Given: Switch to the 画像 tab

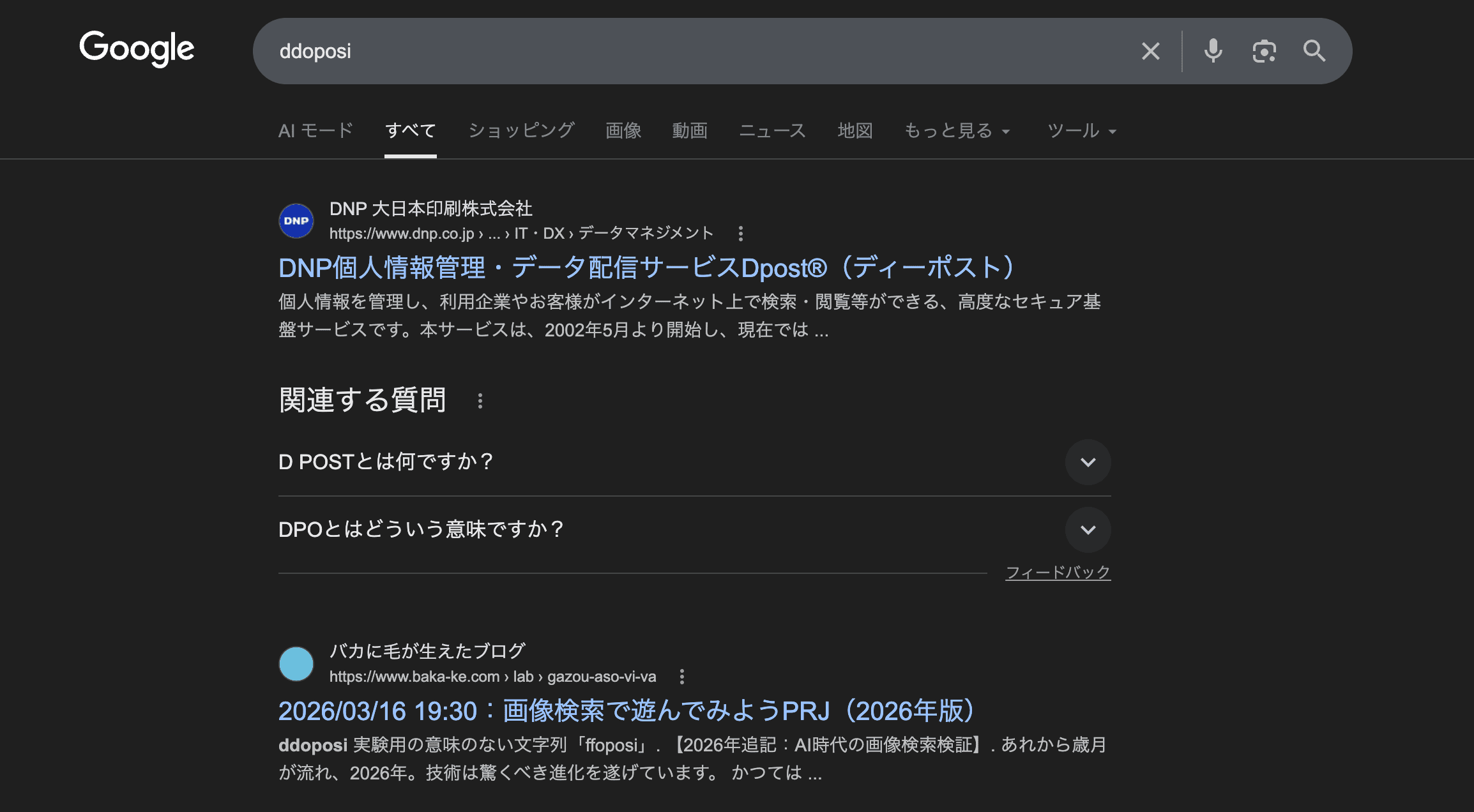Looking at the screenshot, I should pyautogui.click(x=623, y=131).
